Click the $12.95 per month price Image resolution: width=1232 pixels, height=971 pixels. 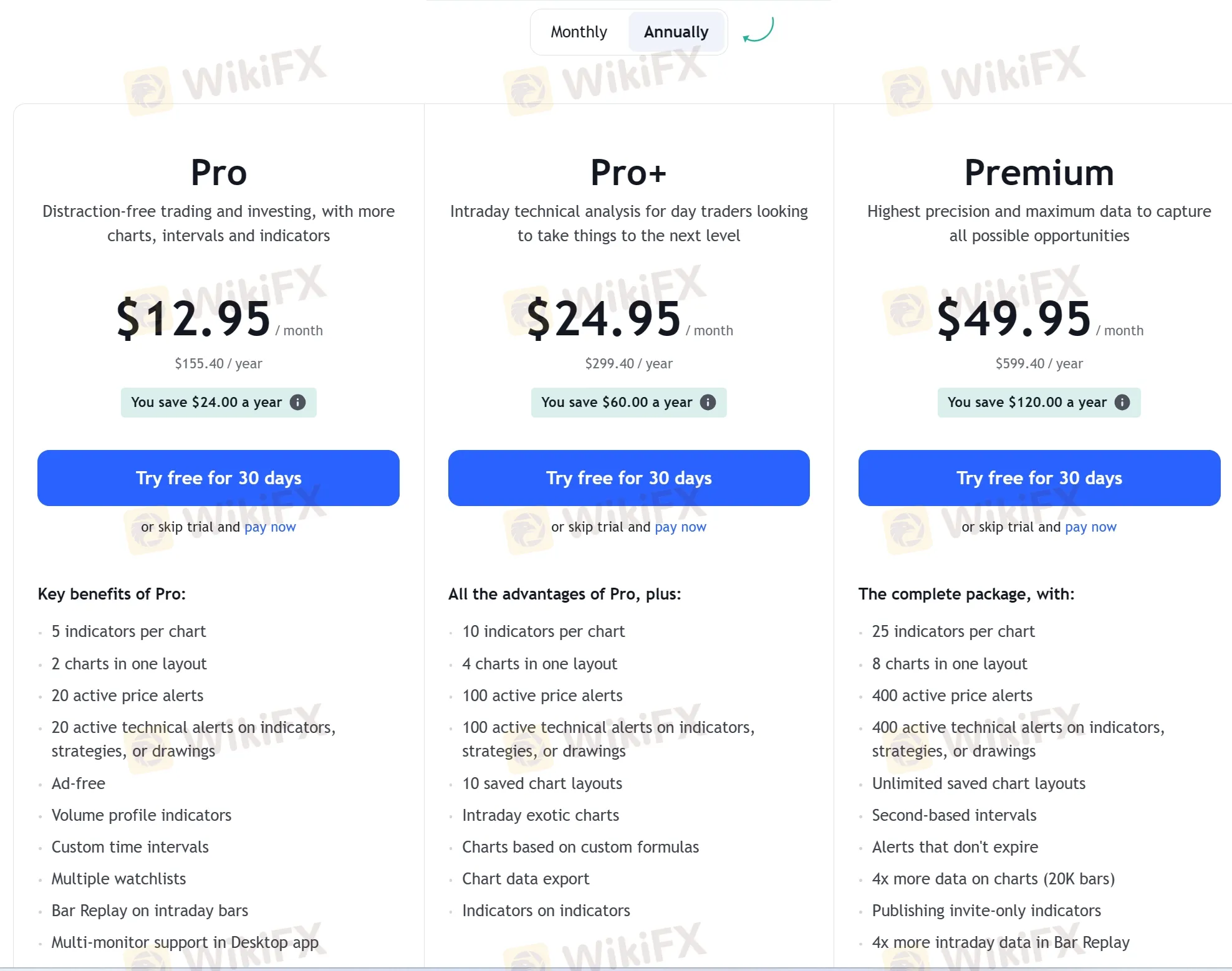click(195, 319)
